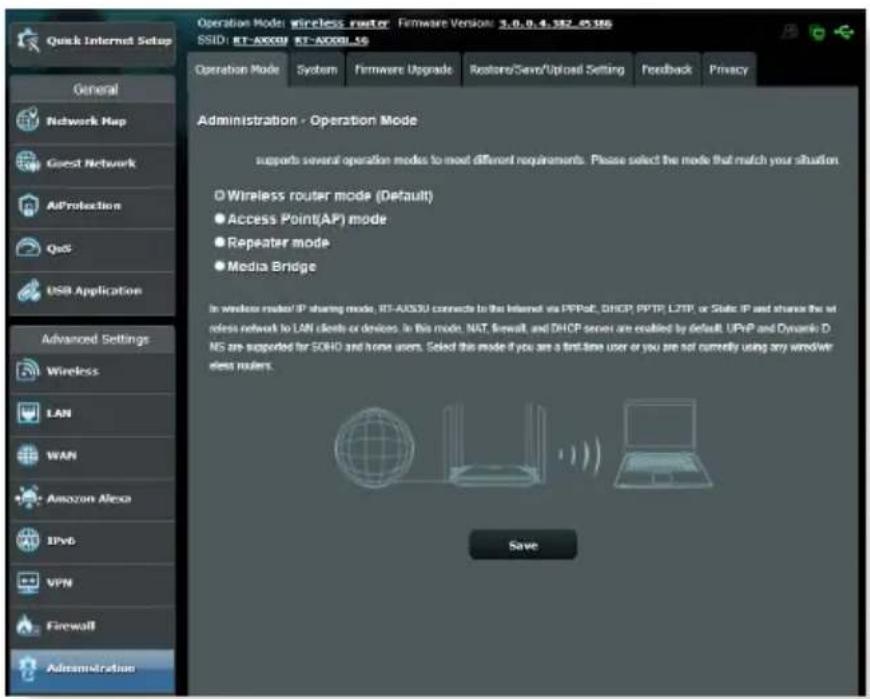
Task: Click the 5G SSID link
Action: [331, 40]
